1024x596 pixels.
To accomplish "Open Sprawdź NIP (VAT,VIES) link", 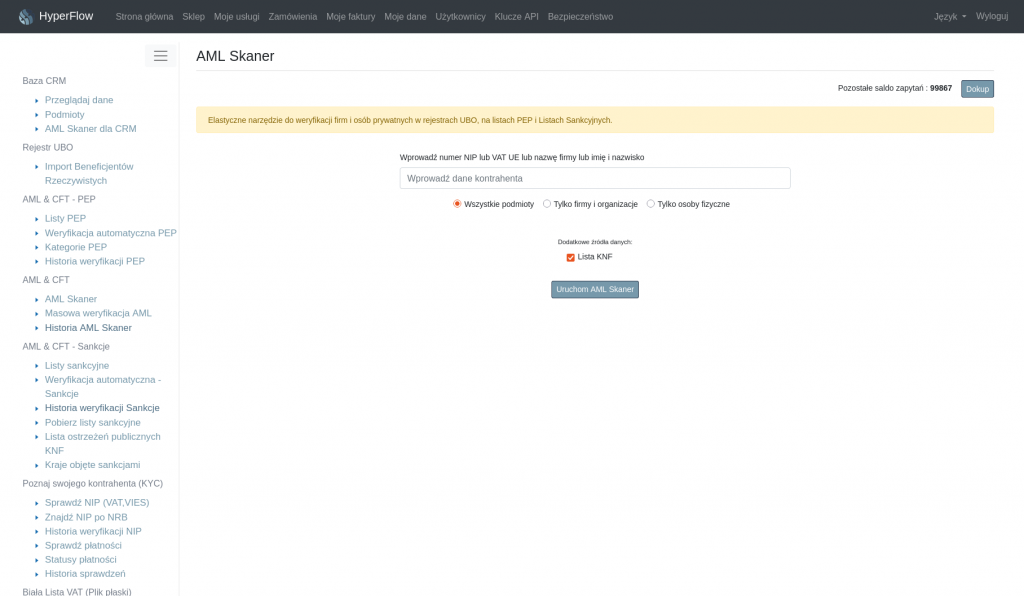I will coord(97,503).
